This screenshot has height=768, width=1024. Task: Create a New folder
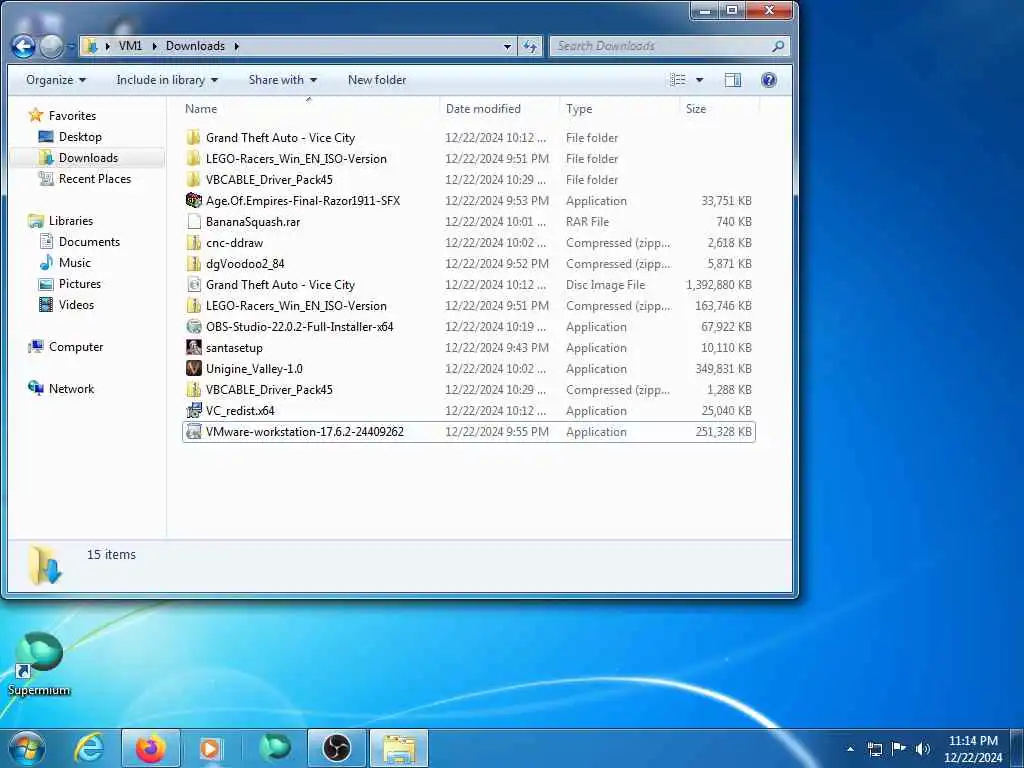[377, 80]
